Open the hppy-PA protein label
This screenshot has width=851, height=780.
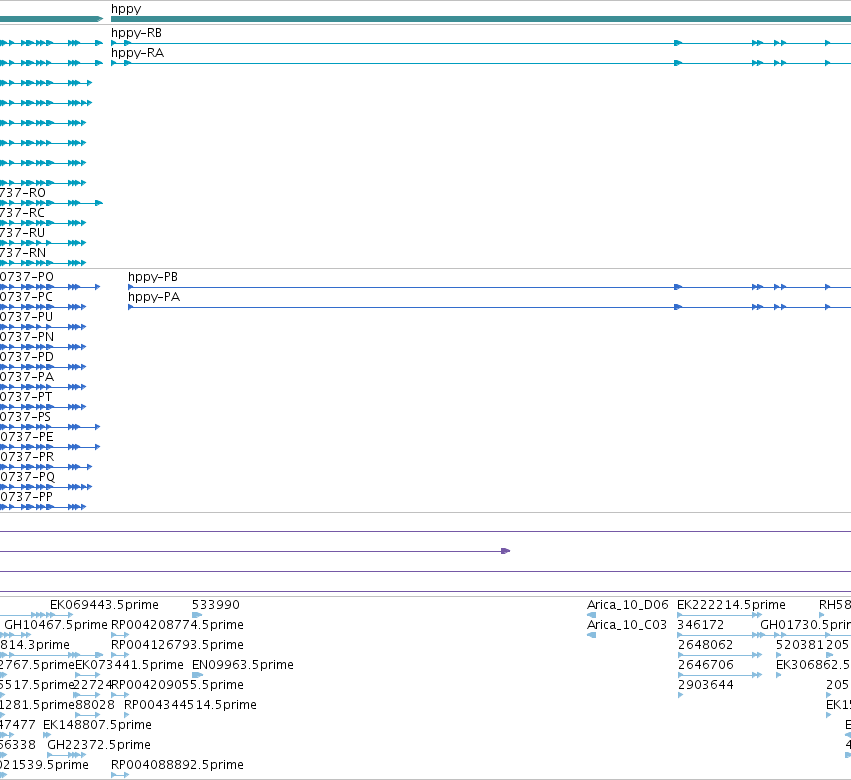pyautogui.click(x=154, y=297)
